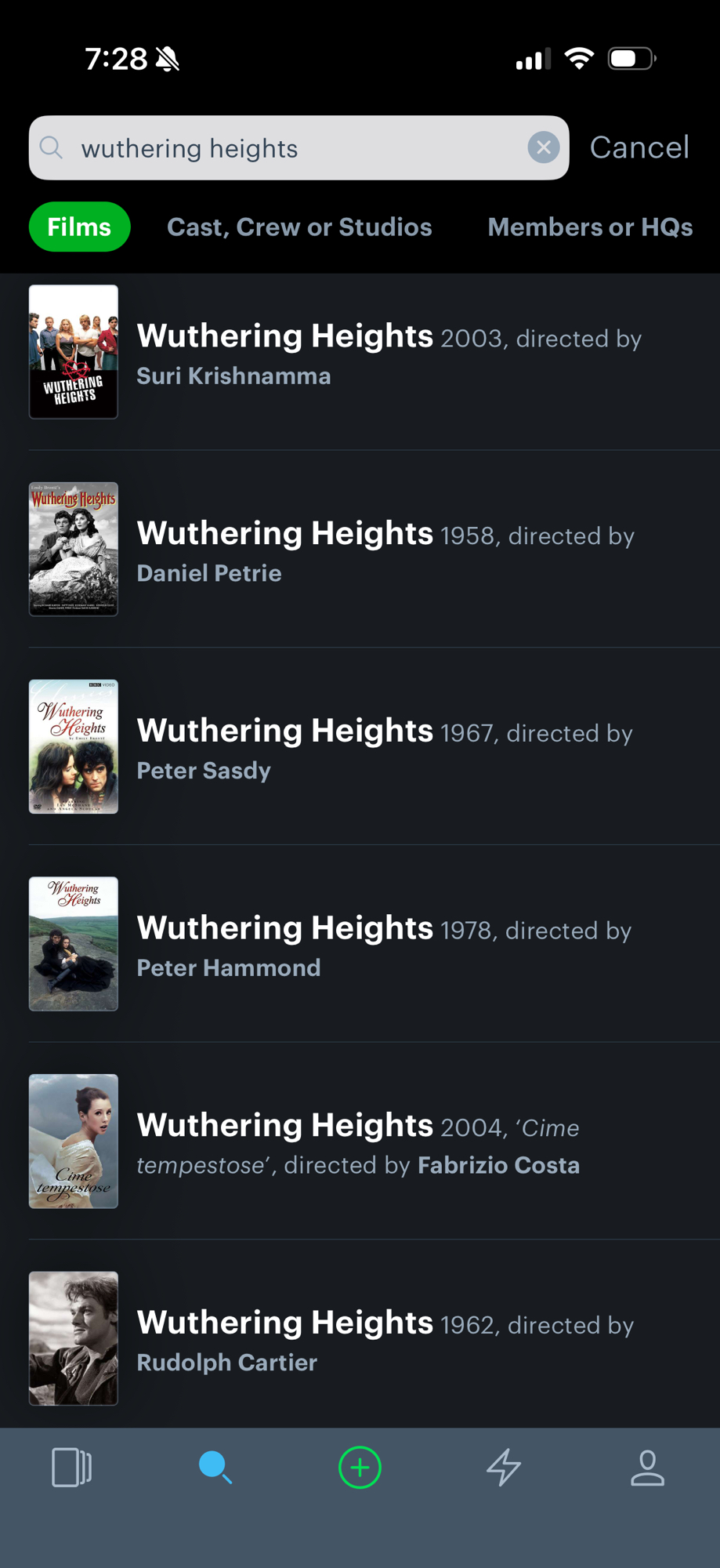Open the films feed icon in bottom bar
This screenshot has height=1568, width=720.
coord(71,1467)
